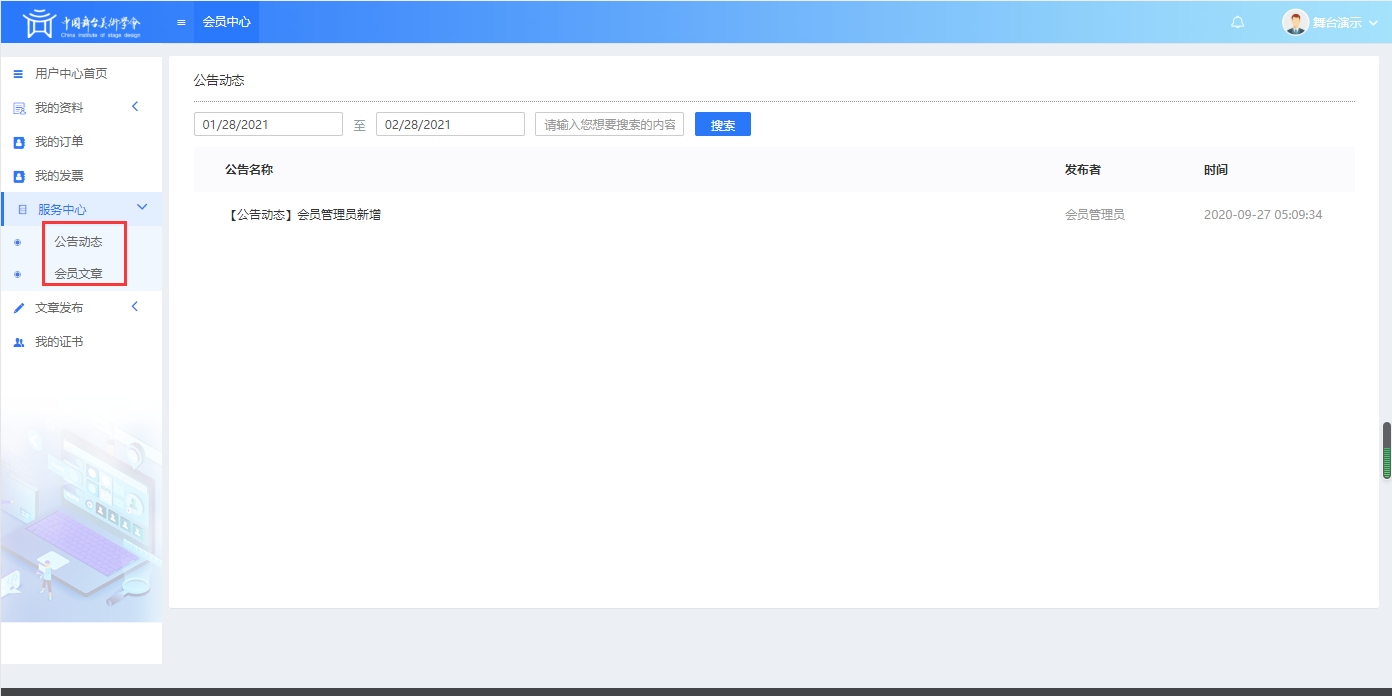Click the 文章发布 pencil icon
This screenshot has height=696, width=1392.
pos(18,309)
